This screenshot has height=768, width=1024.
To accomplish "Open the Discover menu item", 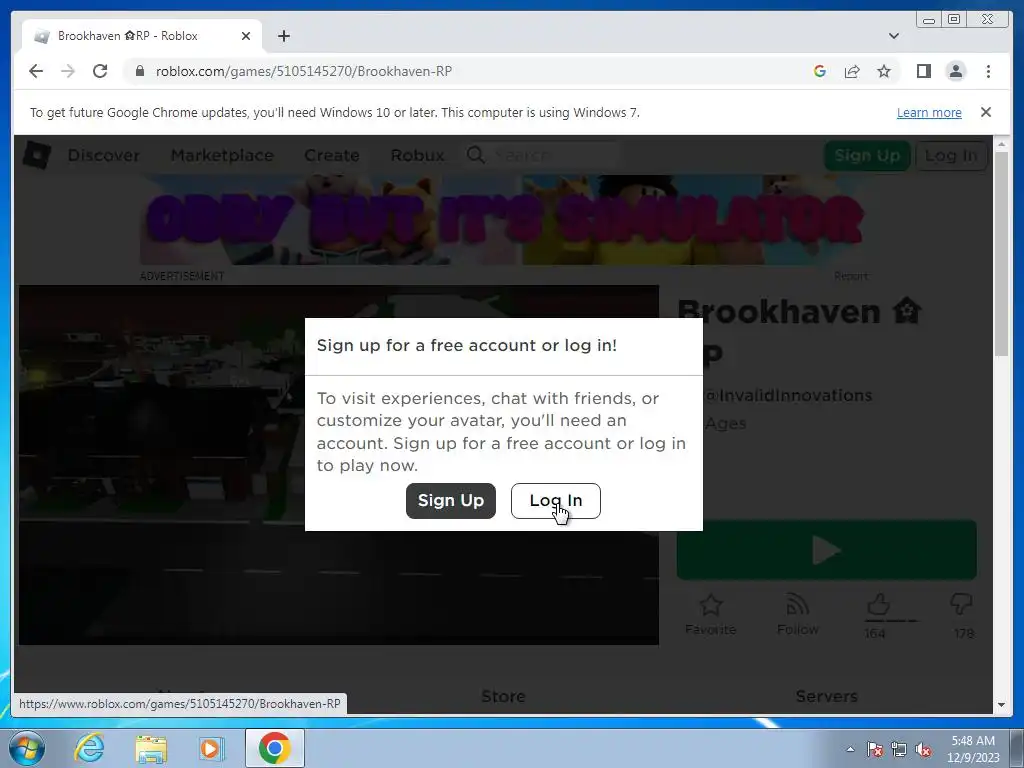I will pos(104,155).
